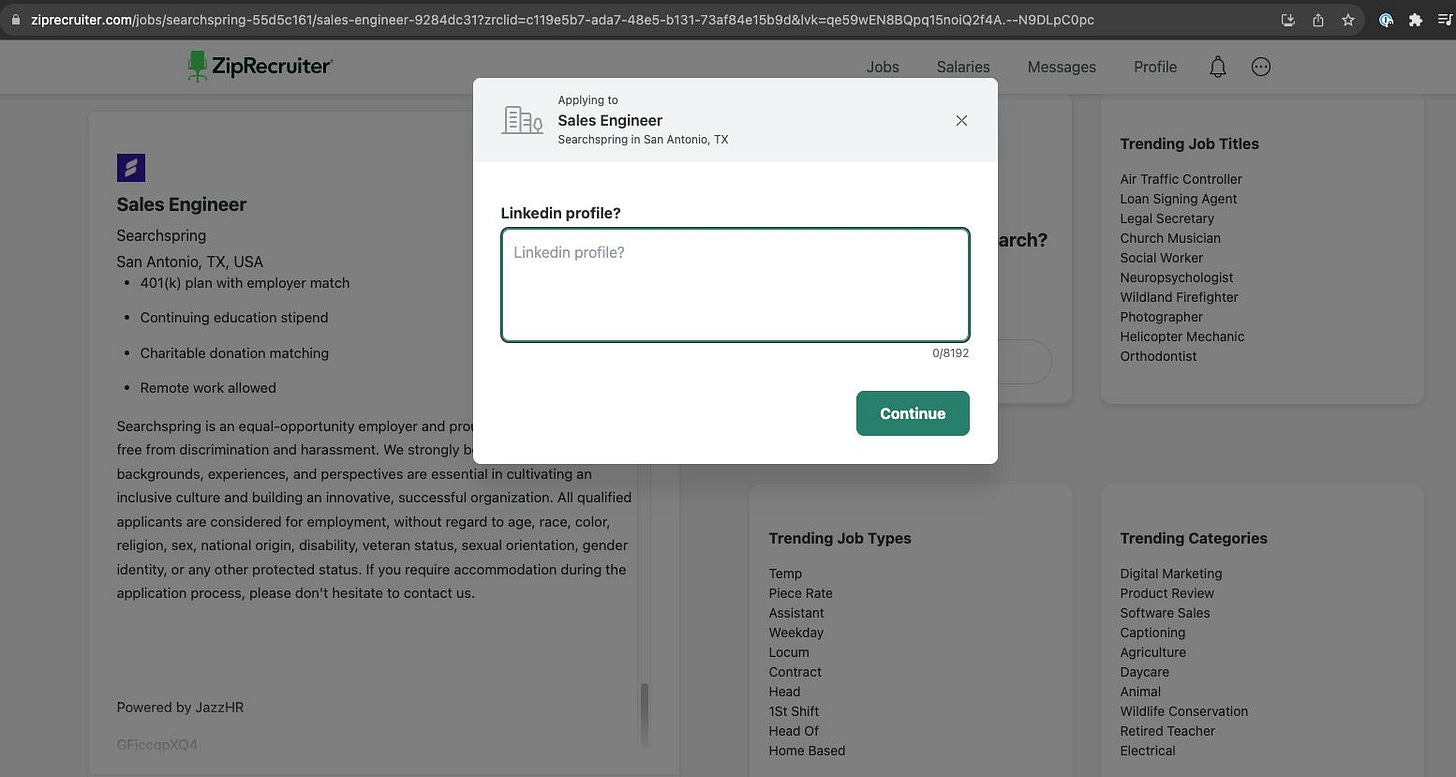
Task: Open Software Sales category link
Action: 1165,613
